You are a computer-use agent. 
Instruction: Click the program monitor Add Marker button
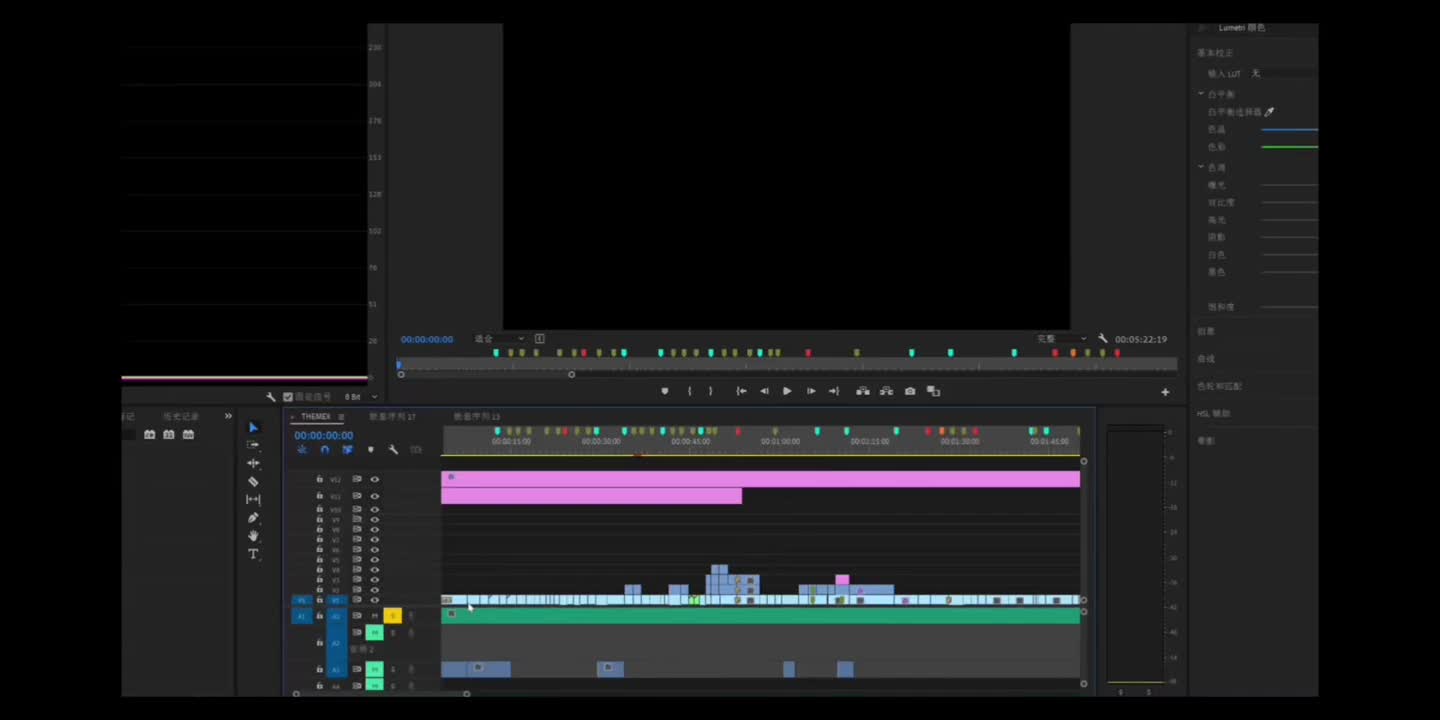coord(665,391)
